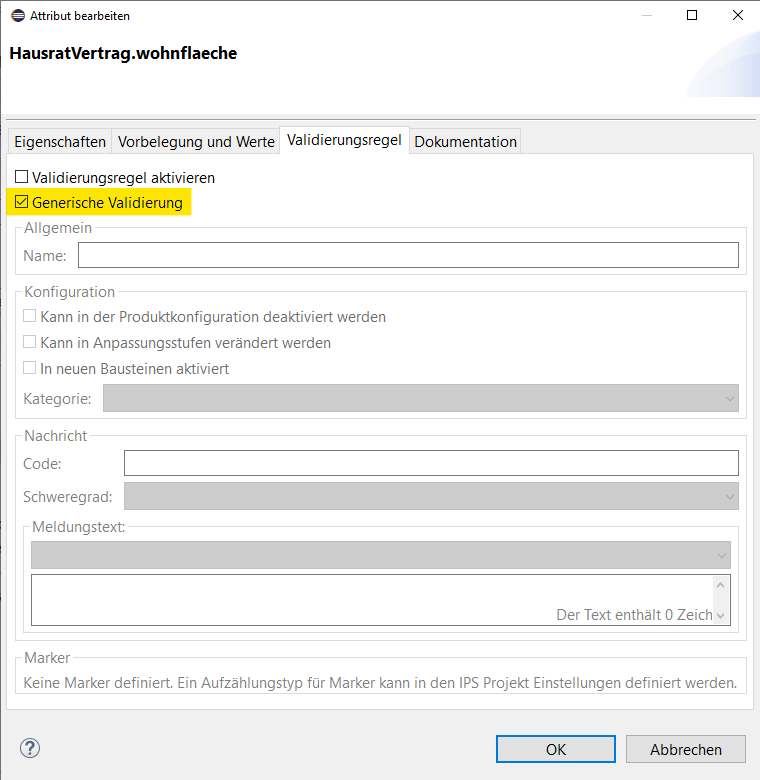
Task: Toggle In neuen Bausteinen aktiviert checkbox
Action: pos(29,368)
